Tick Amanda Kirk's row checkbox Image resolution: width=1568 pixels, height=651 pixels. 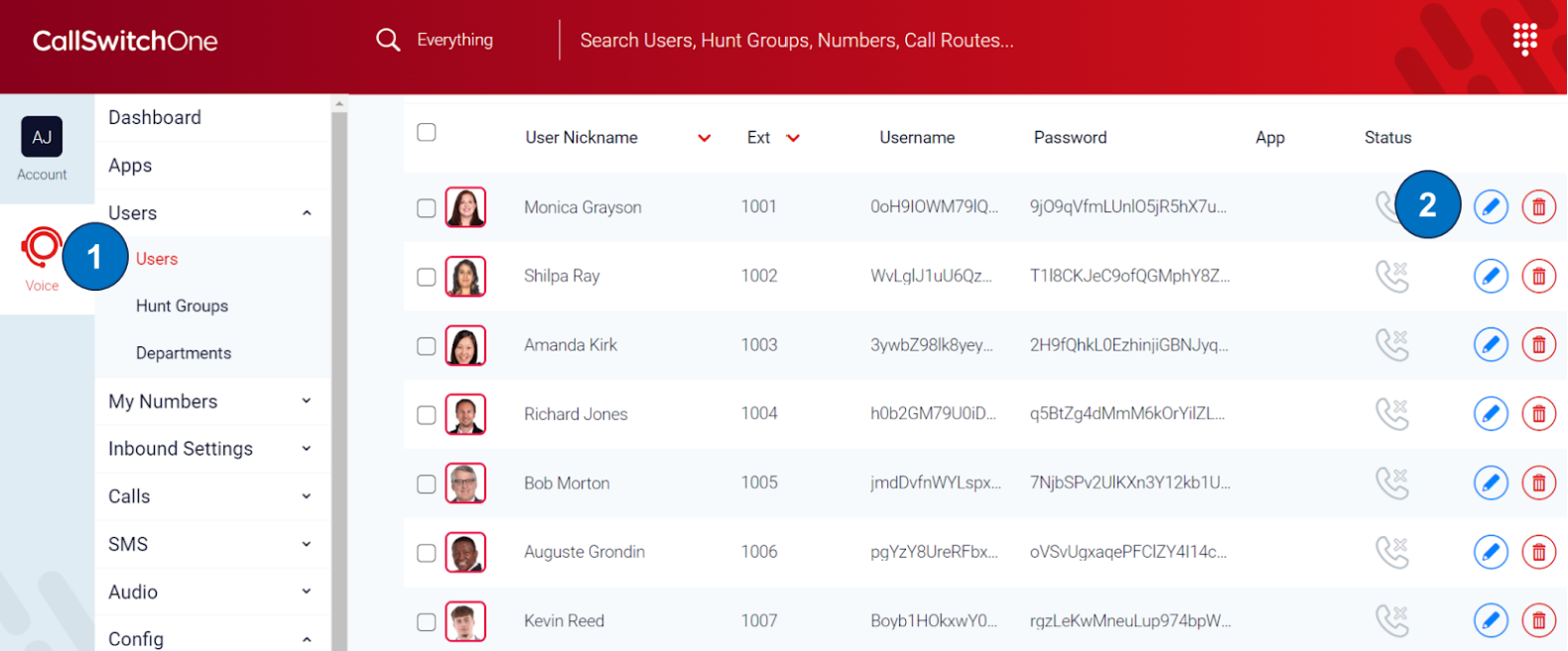pos(427,346)
